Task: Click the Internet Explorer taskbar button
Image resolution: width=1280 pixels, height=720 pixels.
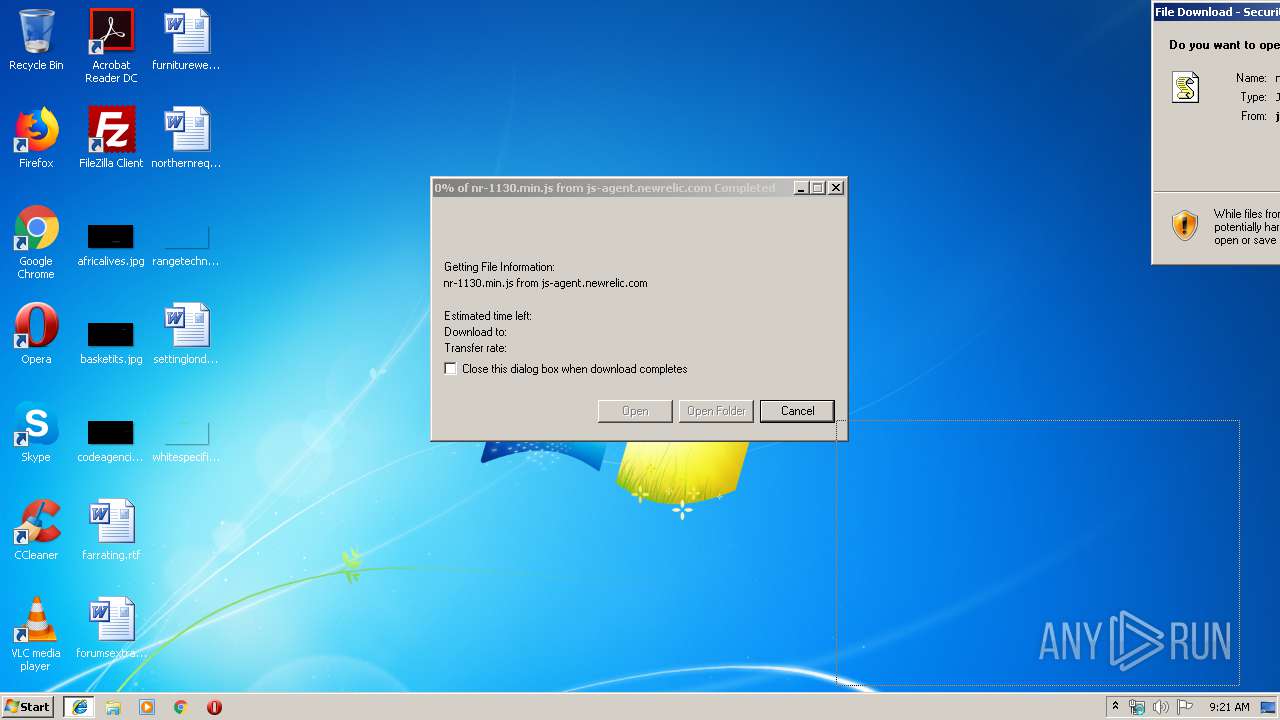Action: (80, 707)
